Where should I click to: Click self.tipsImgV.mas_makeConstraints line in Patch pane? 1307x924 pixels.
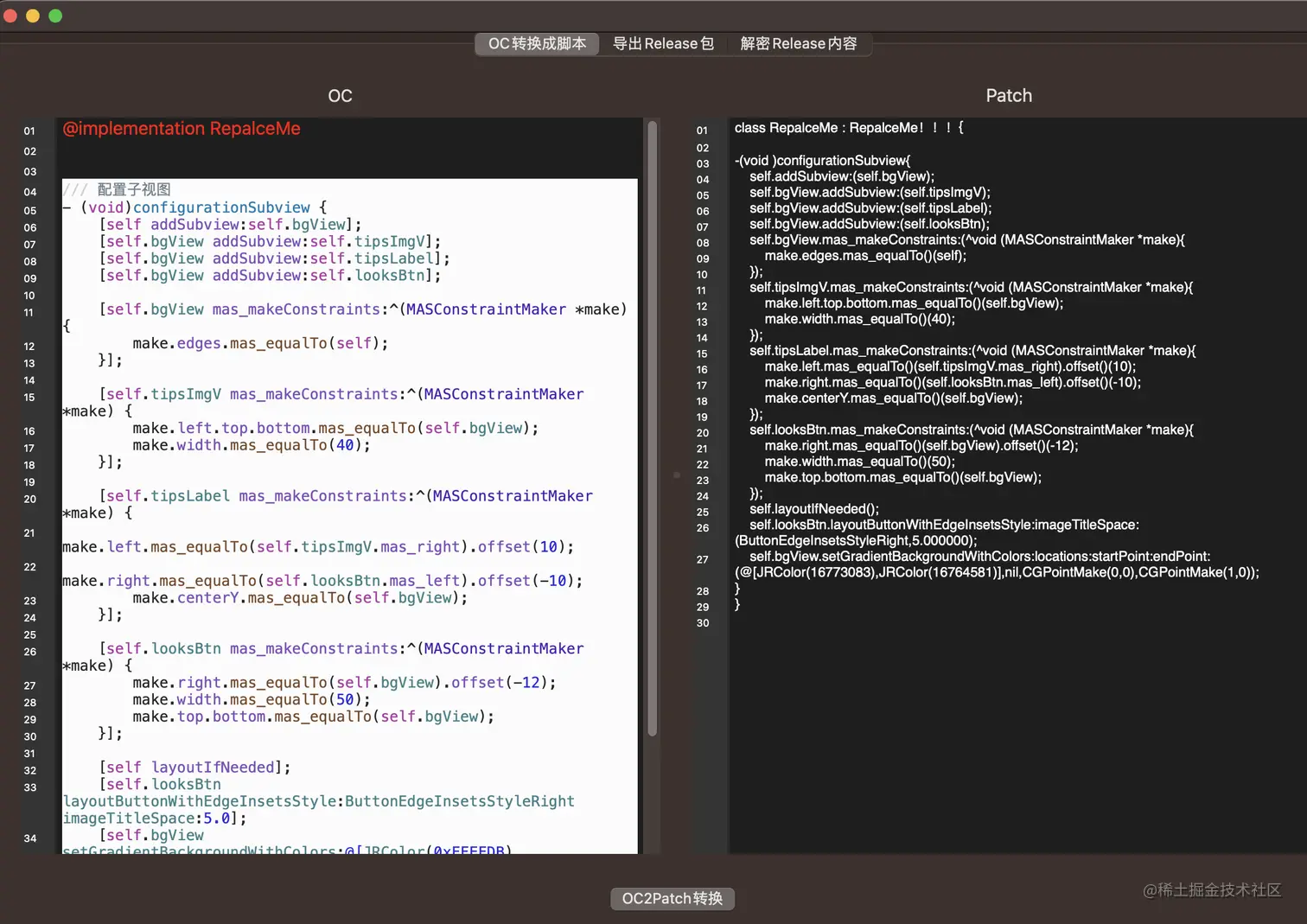click(x=971, y=287)
